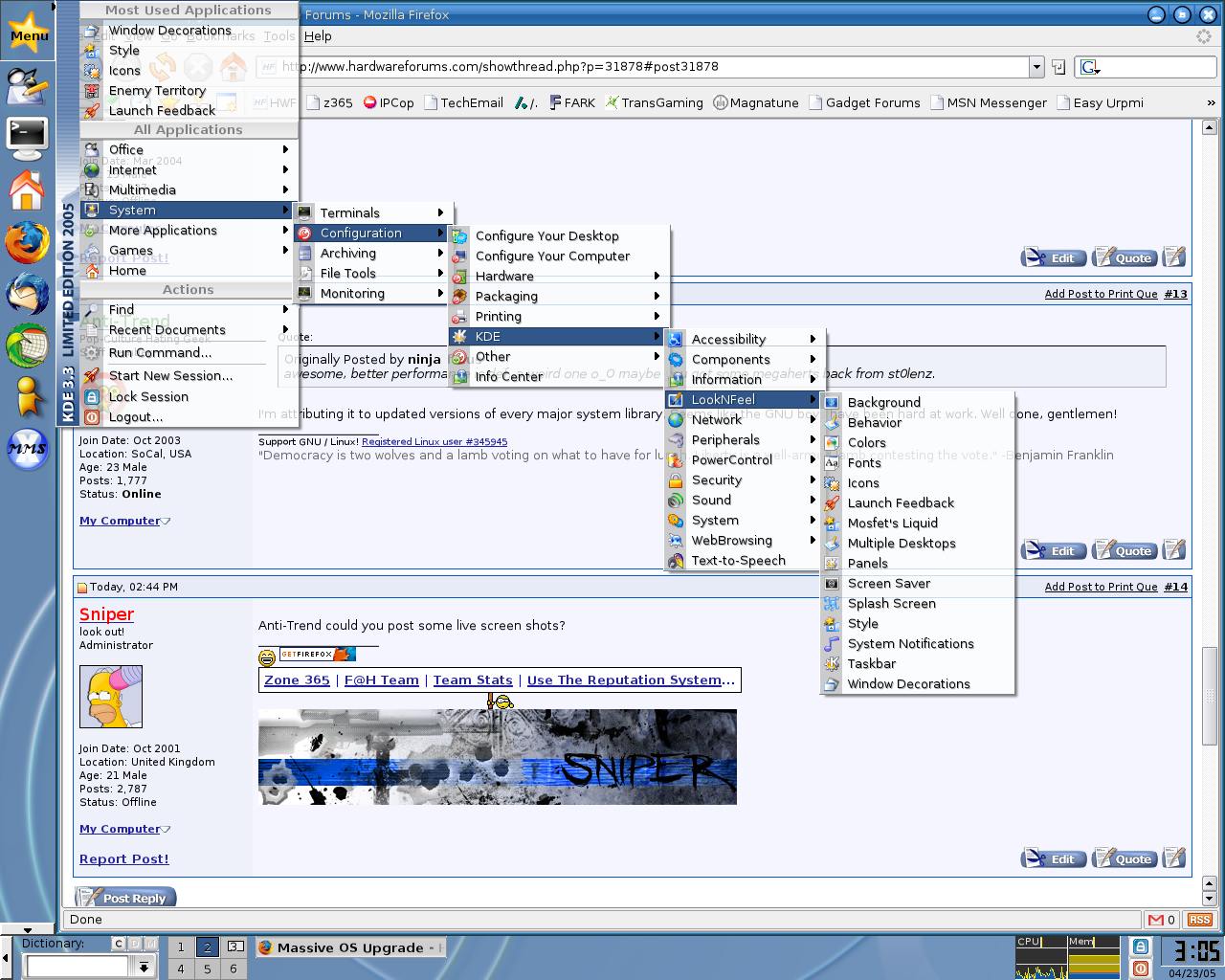1225x980 pixels.
Task: Select Colors in LookNFeel menu
Action: click(x=917, y=442)
